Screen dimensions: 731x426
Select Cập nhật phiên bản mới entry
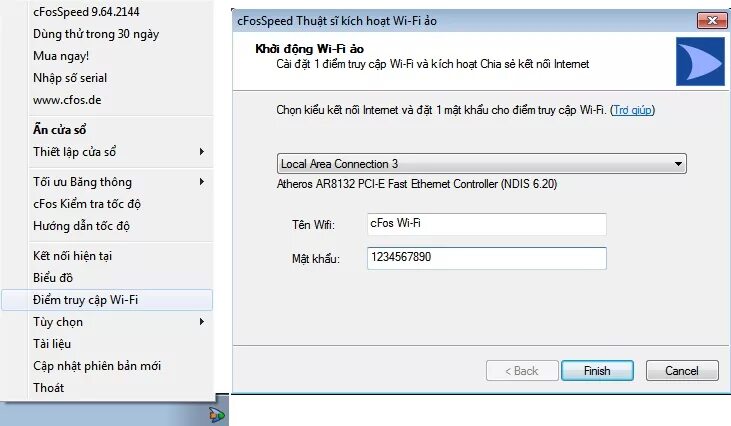[107, 366]
